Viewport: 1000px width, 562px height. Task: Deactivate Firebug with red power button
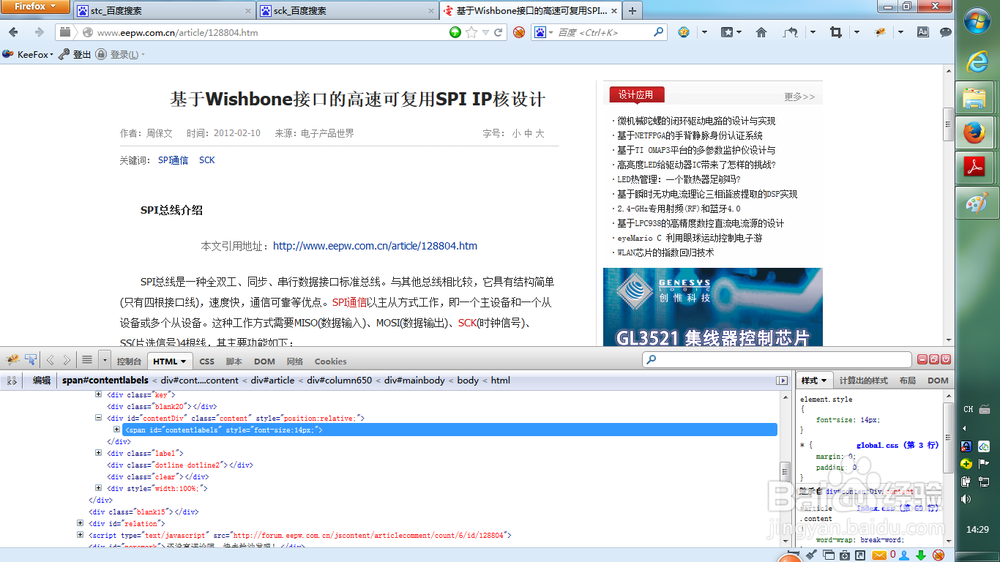click(946, 359)
